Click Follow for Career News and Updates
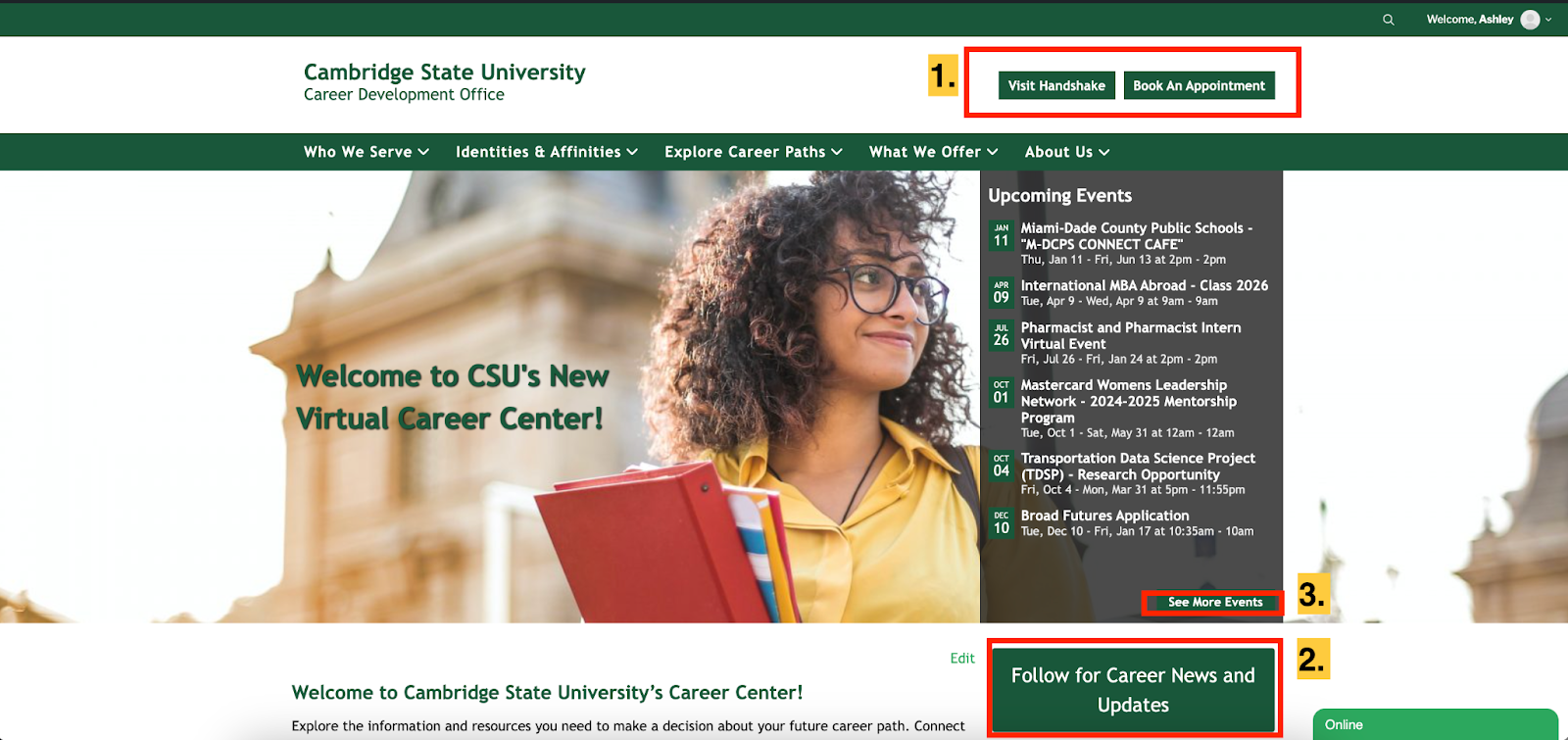Image resolution: width=1568 pixels, height=740 pixels. click(1133, 690)
